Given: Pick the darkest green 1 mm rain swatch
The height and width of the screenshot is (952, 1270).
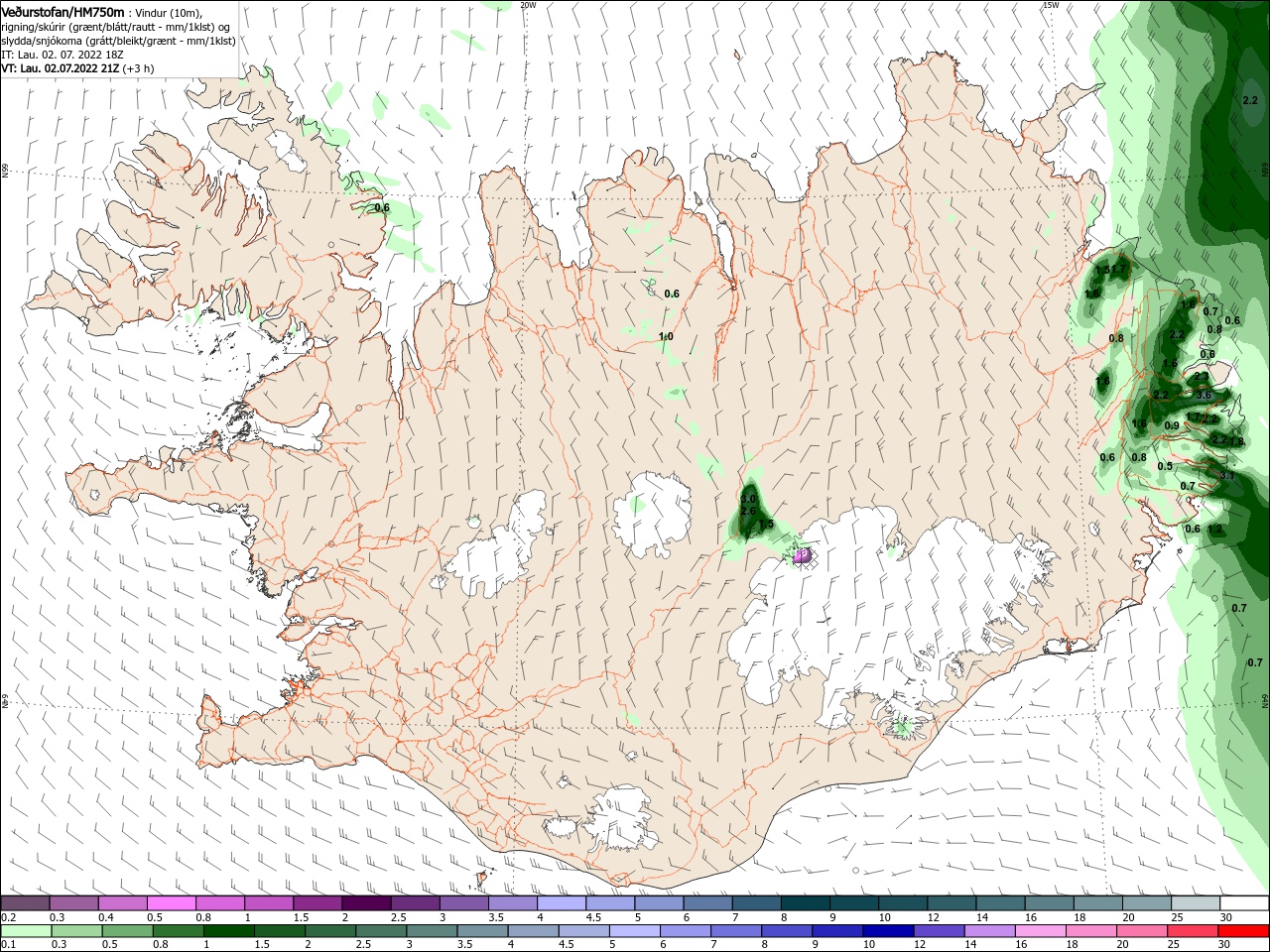Looking at the screenshot, I should pyautogui.click(x=229, y=931).
